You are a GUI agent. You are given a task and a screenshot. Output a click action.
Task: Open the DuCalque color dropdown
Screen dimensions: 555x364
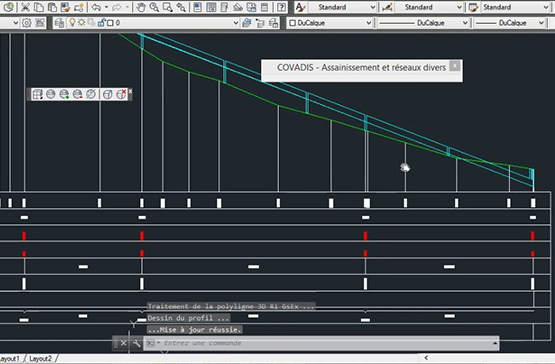(x=330, y=23)
